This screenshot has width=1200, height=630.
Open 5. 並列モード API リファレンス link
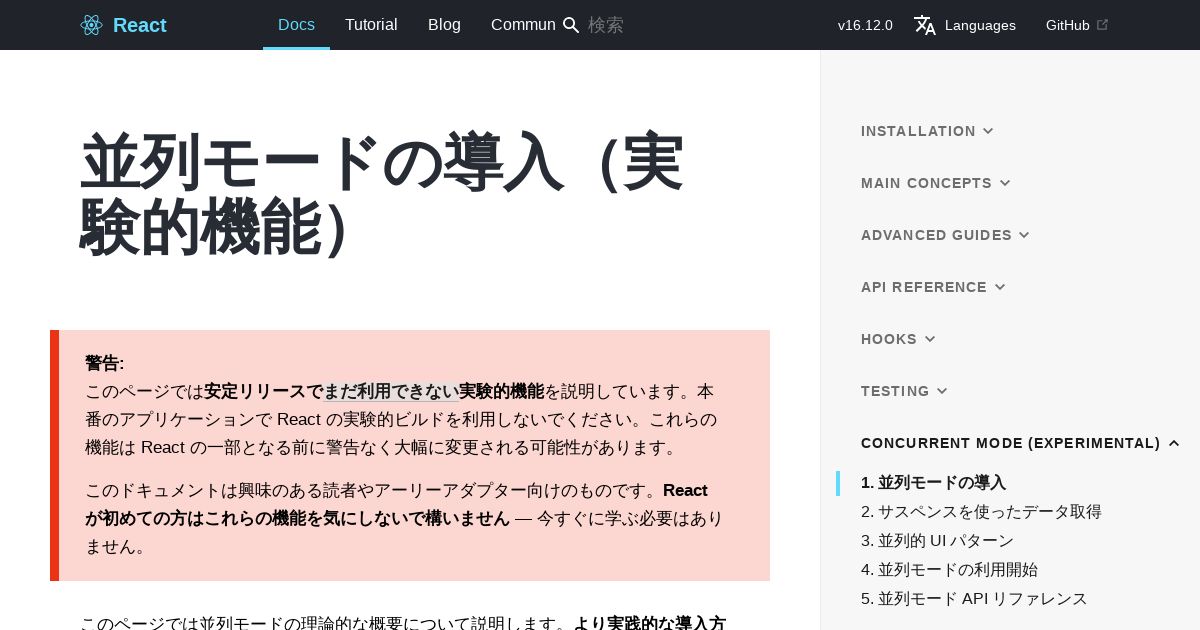[974, 599]
